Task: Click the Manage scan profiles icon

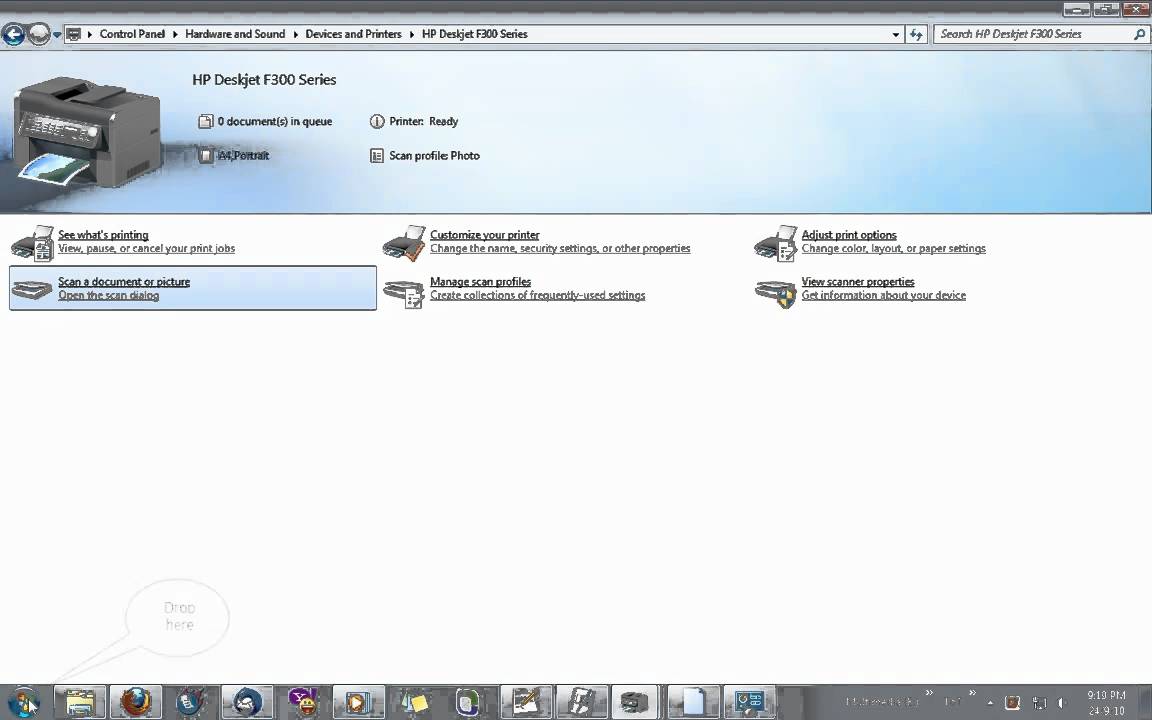Action: (x=404, y=293)
